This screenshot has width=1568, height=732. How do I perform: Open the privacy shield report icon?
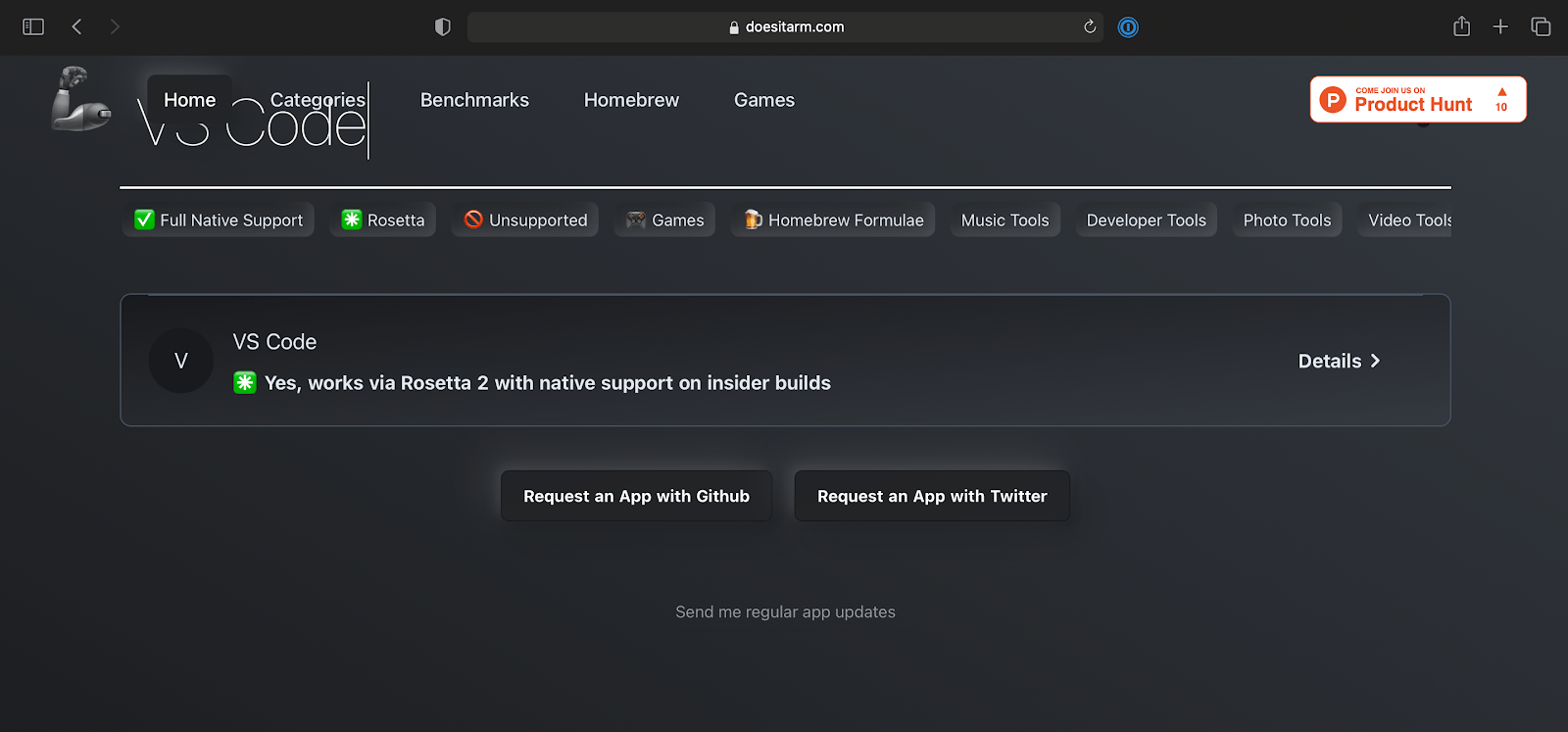443,26
